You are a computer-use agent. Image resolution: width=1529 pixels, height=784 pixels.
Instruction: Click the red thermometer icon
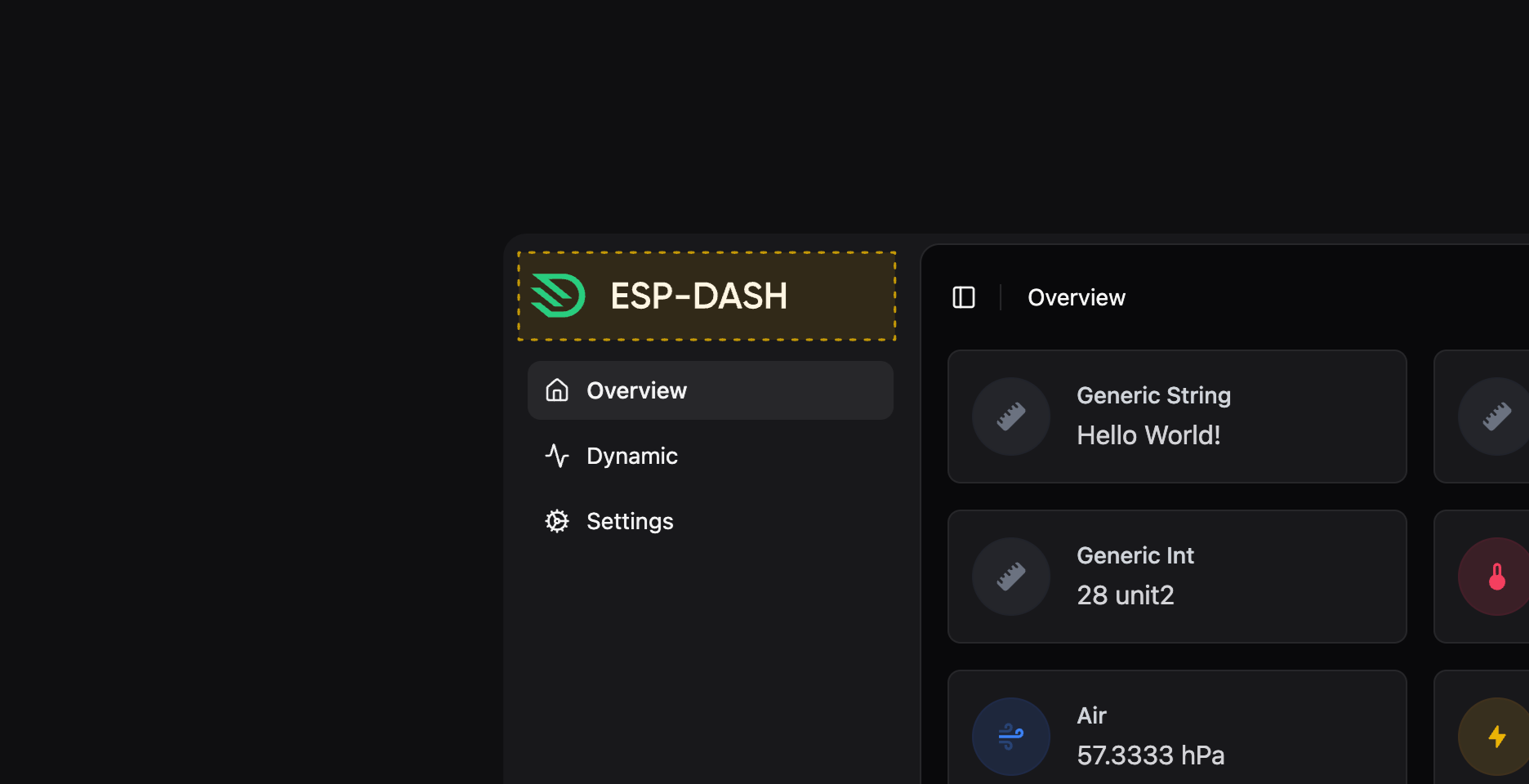coord(1496,577)
